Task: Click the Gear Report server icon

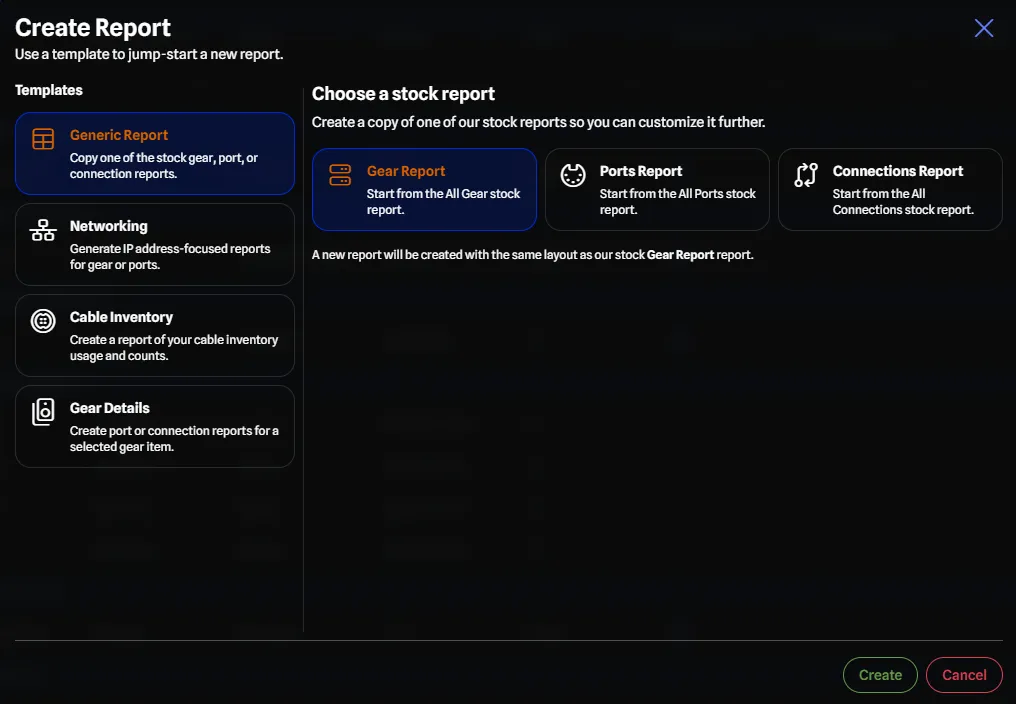Action: point(340,175)
